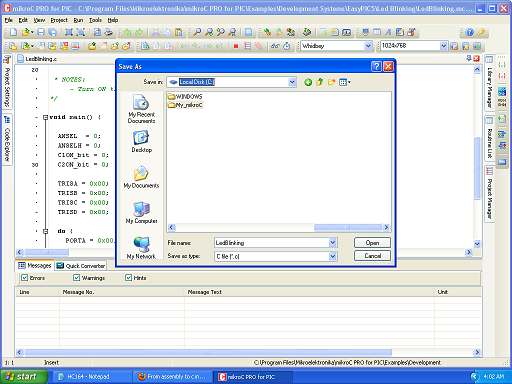The width and height of the screenshot is (512, 384).
Task: Open the Project menu
Action: (x=59, y=20)
